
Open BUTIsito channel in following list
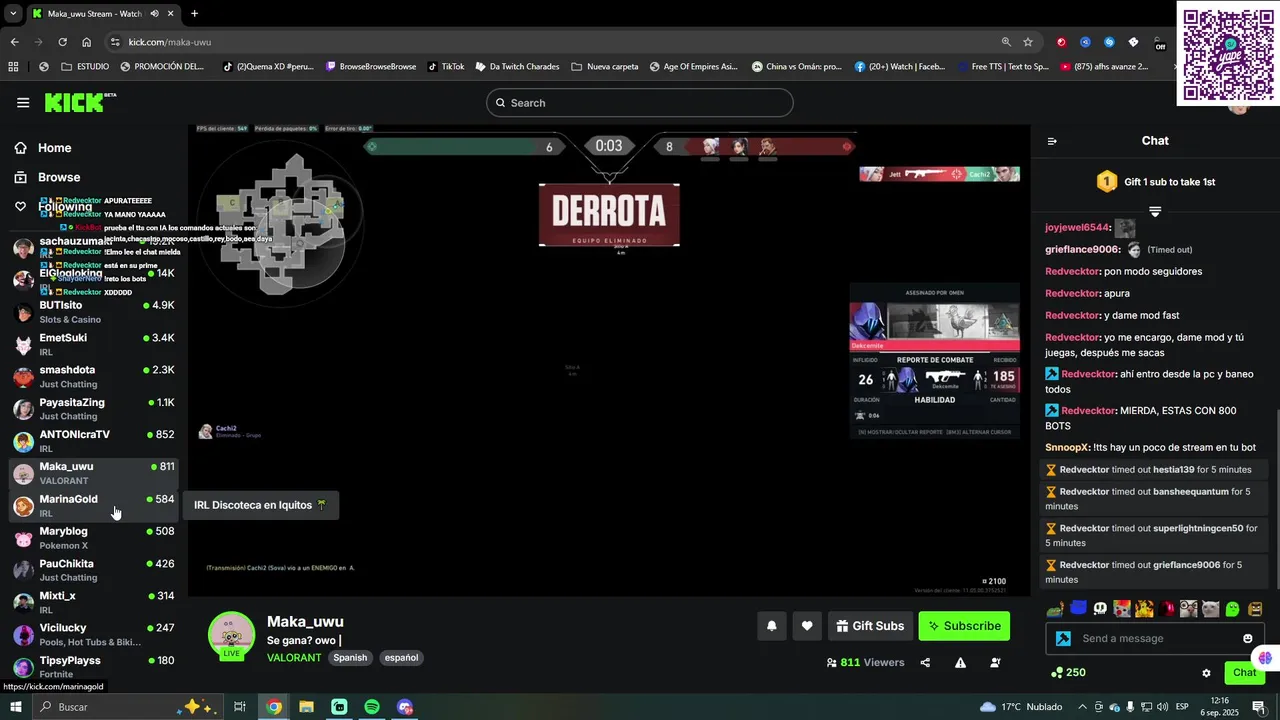(94, 312)
